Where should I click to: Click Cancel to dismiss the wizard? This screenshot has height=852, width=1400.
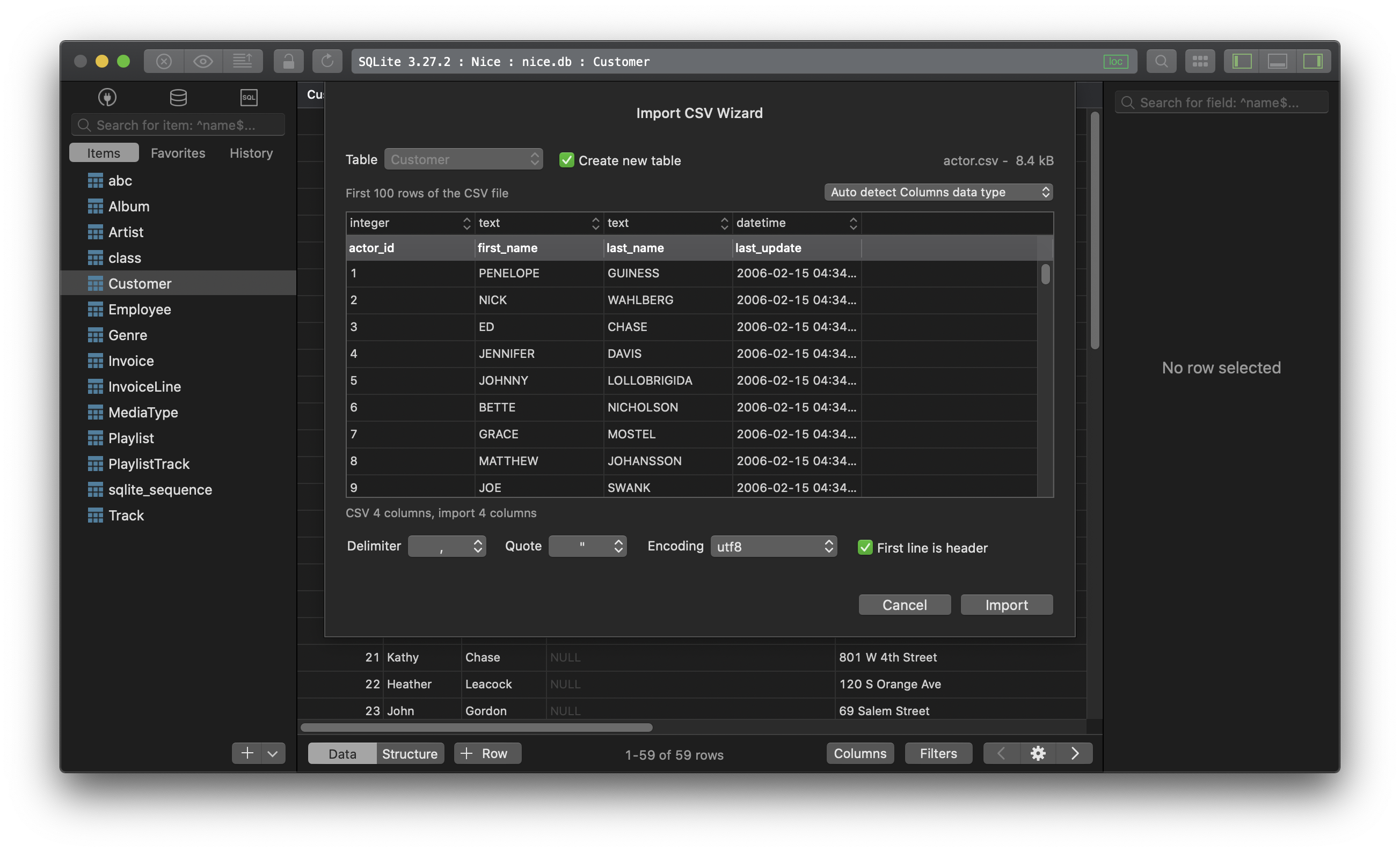[904, 604]
